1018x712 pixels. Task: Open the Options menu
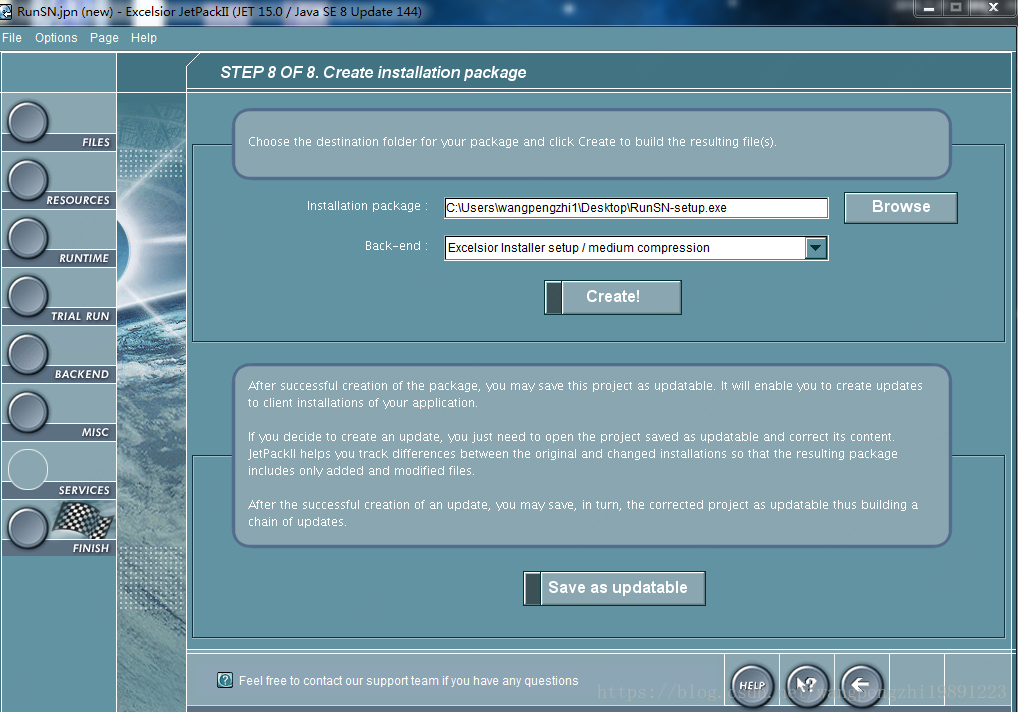(56, 38)
